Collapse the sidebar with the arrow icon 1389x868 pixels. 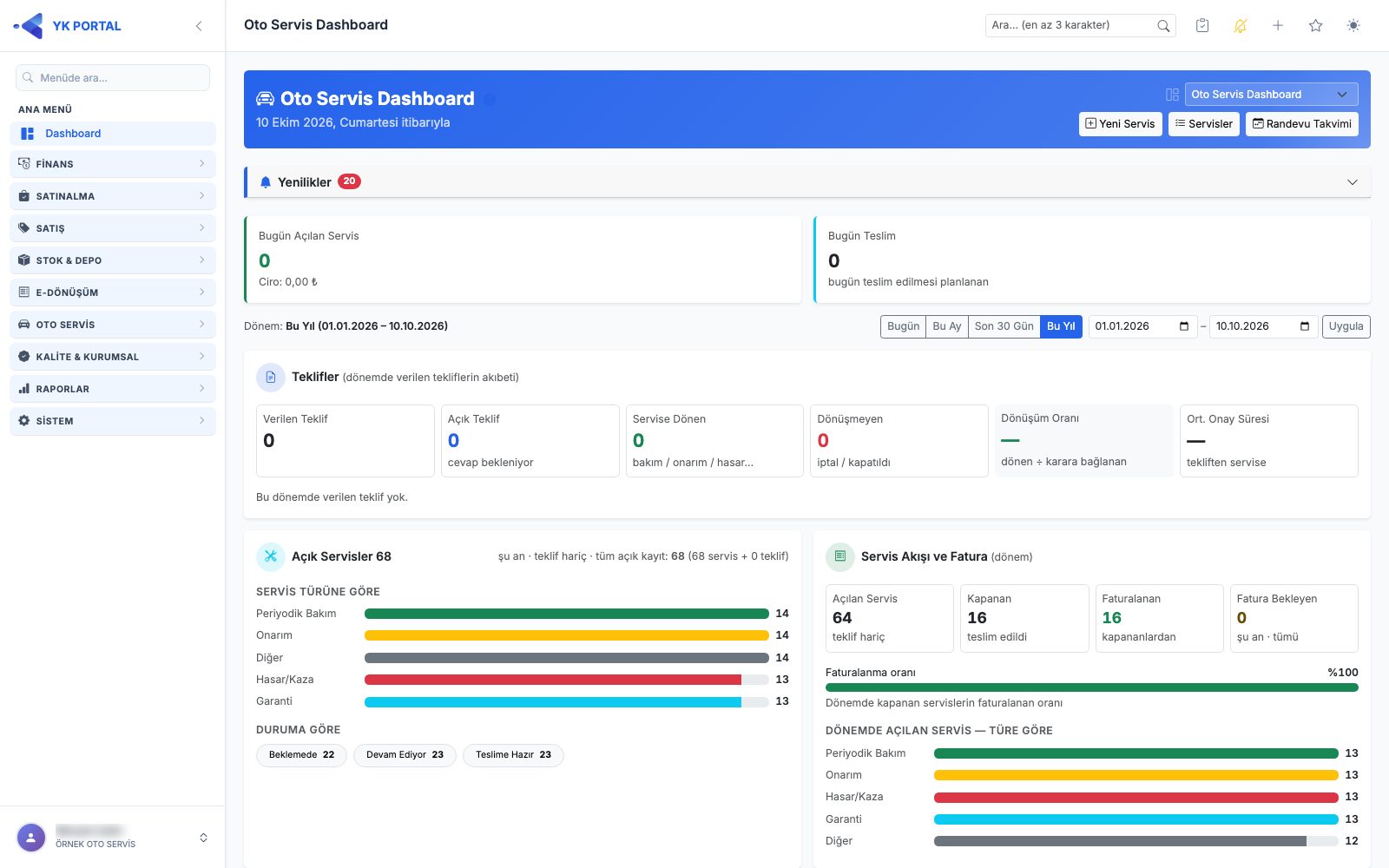199,26
